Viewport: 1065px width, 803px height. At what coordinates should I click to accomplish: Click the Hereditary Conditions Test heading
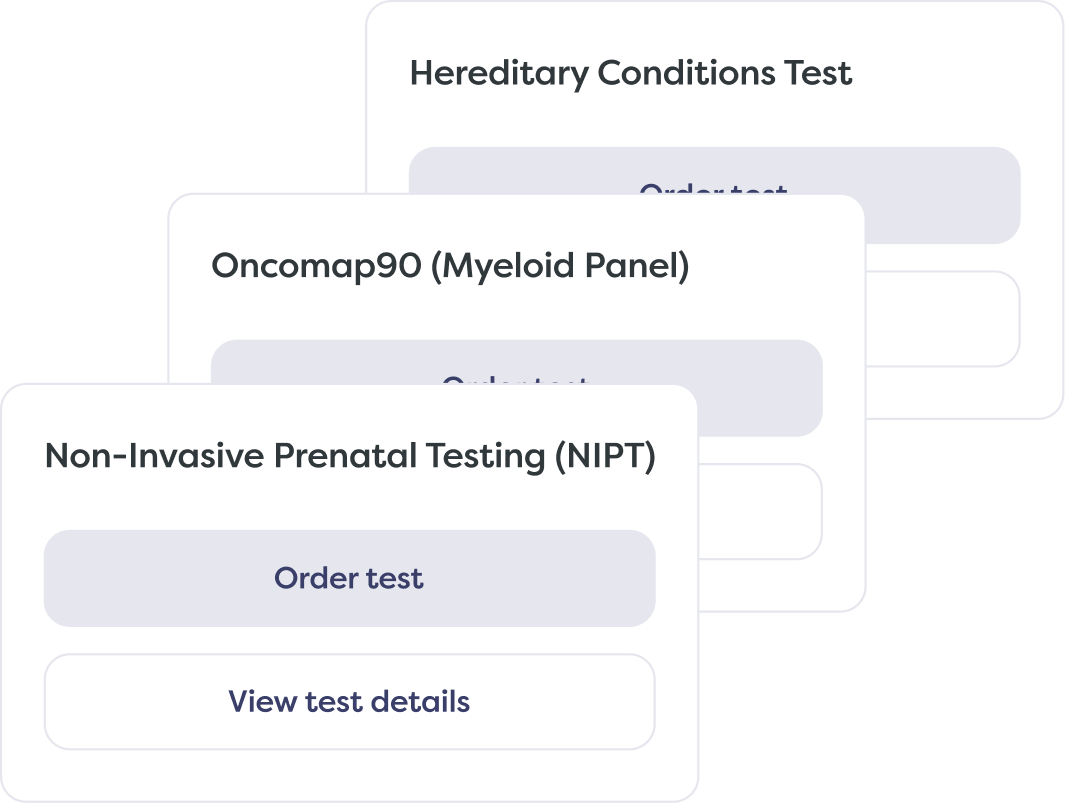pyautogui.click(x=631, y=74)
